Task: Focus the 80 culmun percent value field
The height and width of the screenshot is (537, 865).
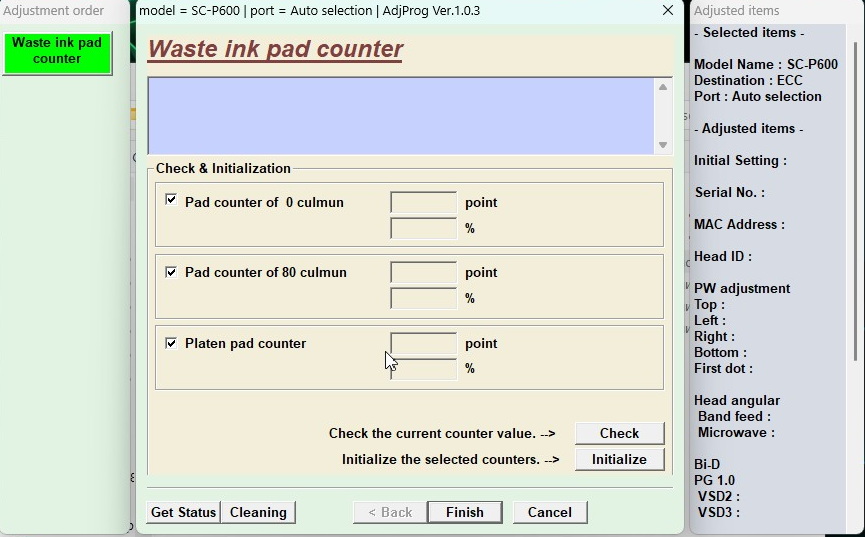Action: (423, 299)
